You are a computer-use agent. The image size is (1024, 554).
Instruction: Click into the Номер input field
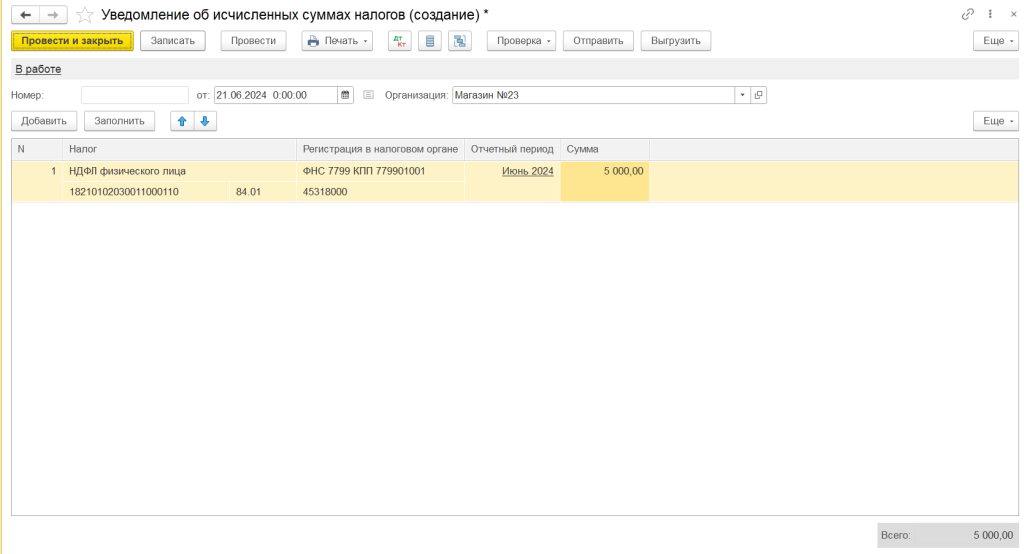[x=134, y=95]
